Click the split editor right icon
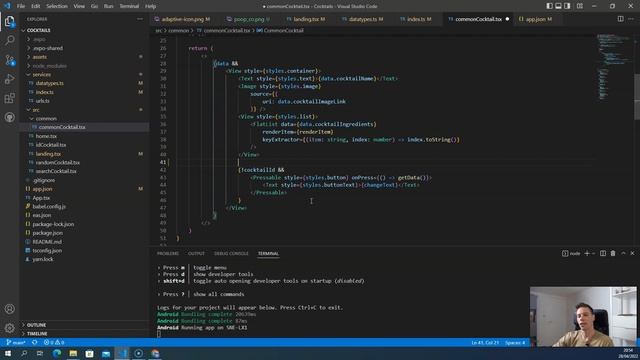The width and height of the screenshot is (640, 360). click(x=620, y=19)
